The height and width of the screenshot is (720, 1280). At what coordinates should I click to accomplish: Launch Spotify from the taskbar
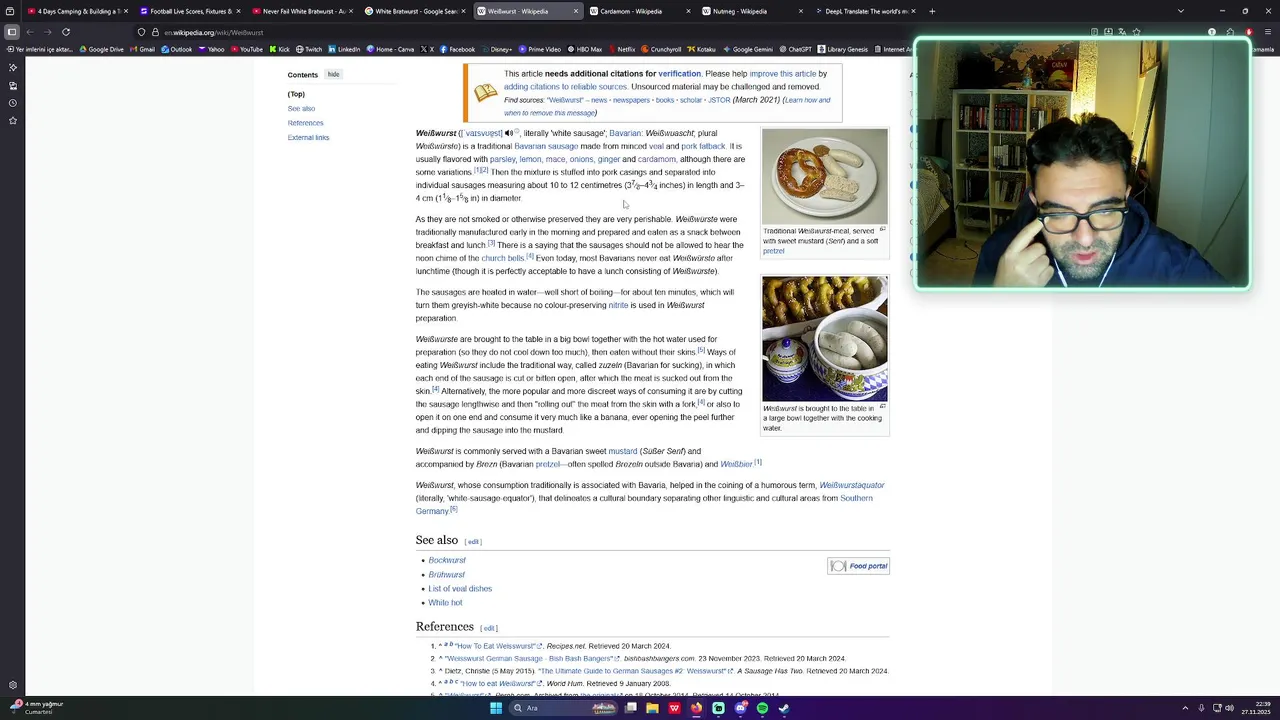tap(762, 708)
